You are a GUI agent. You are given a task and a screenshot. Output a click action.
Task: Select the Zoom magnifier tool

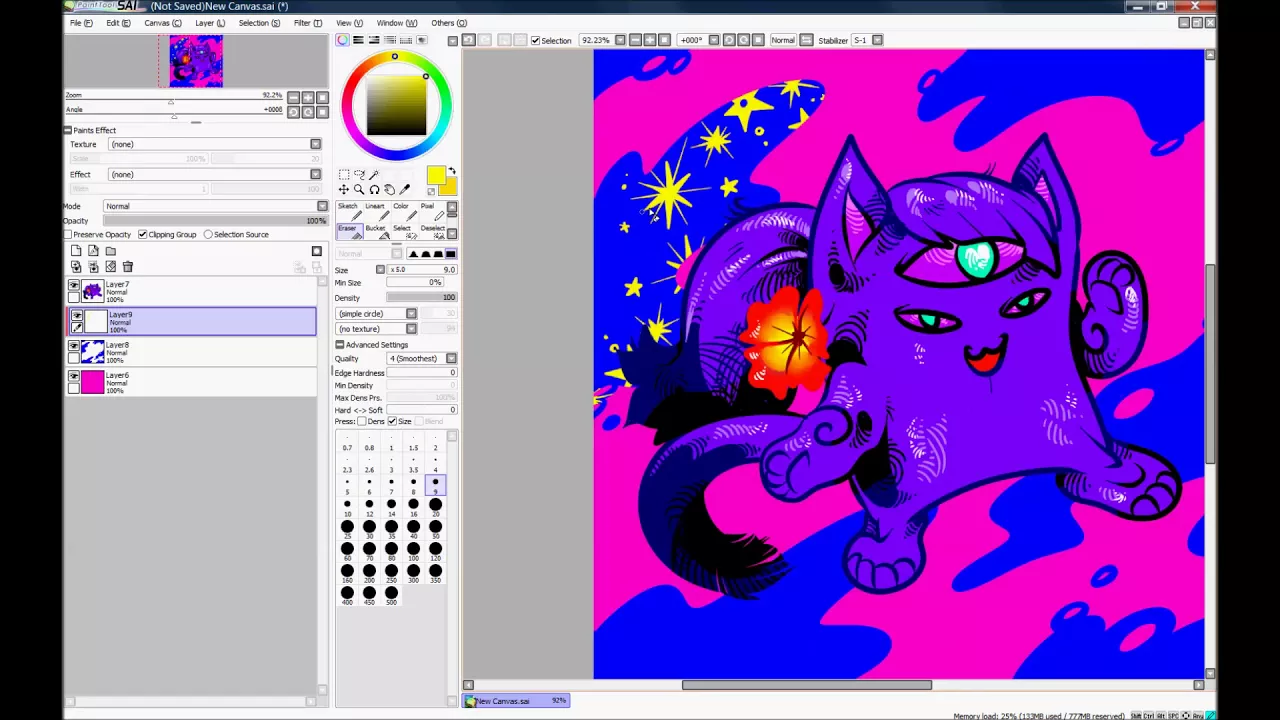coord(359,189)
